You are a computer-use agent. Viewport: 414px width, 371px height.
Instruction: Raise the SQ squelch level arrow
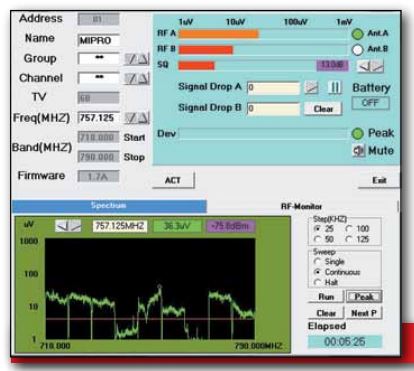coord(377,66)
